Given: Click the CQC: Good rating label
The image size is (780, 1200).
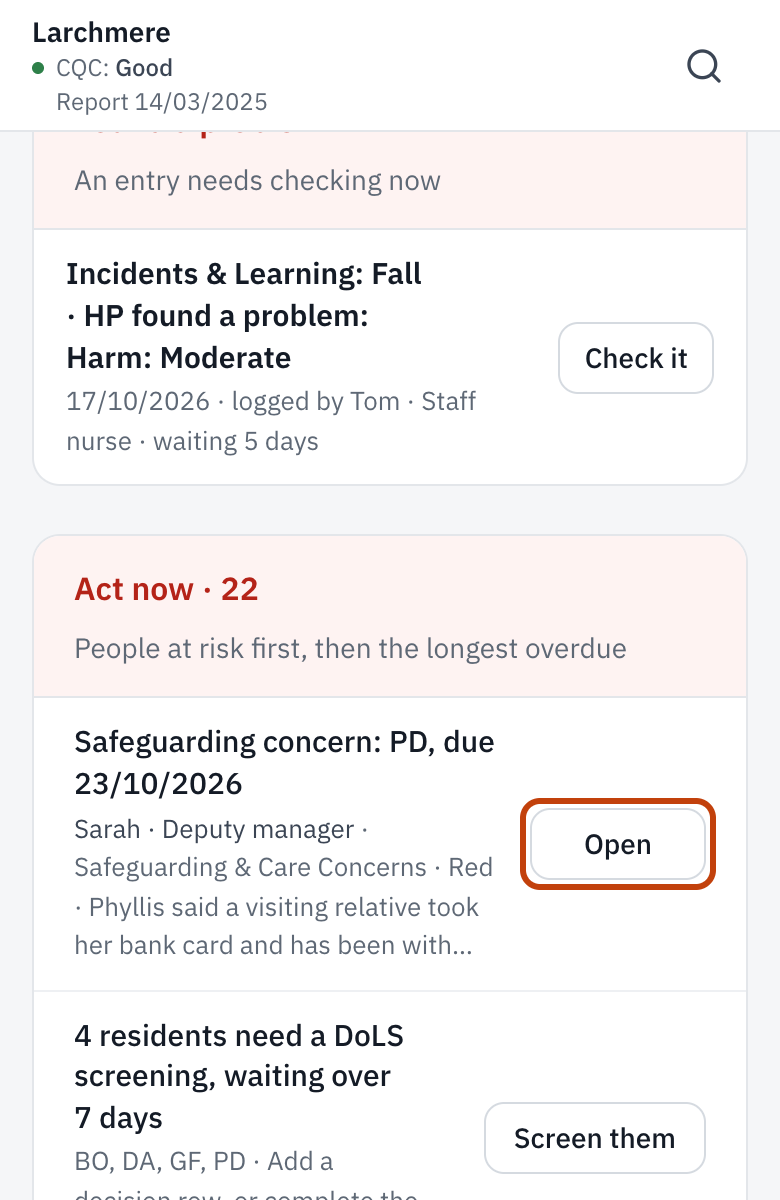Looking at the screenshot, I should 114,68.
